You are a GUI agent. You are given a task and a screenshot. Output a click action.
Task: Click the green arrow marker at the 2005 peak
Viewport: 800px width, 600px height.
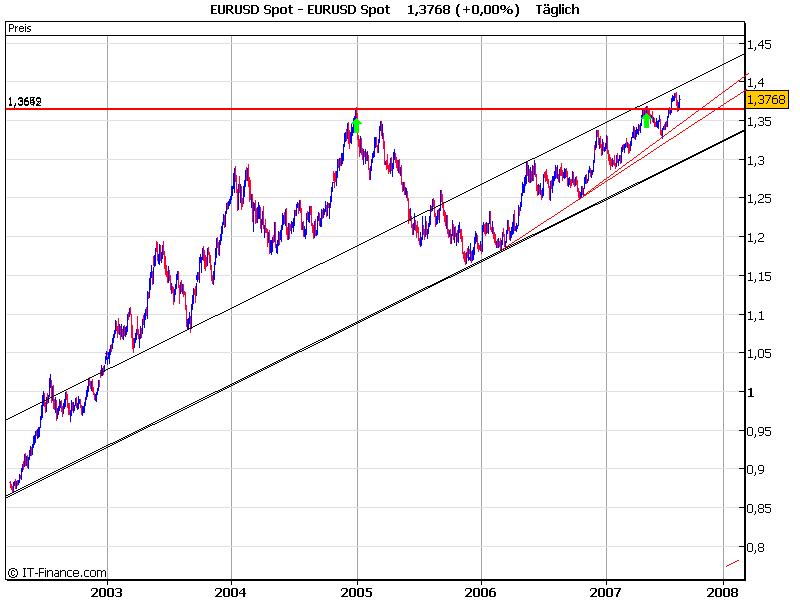click(357, 126)
